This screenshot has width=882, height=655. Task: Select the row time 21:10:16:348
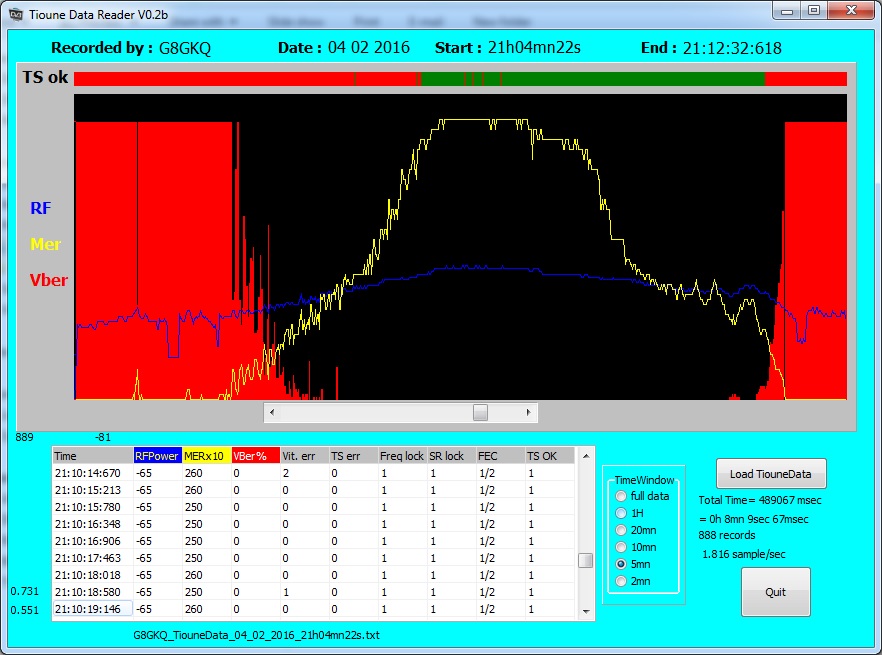coord(88,524)
